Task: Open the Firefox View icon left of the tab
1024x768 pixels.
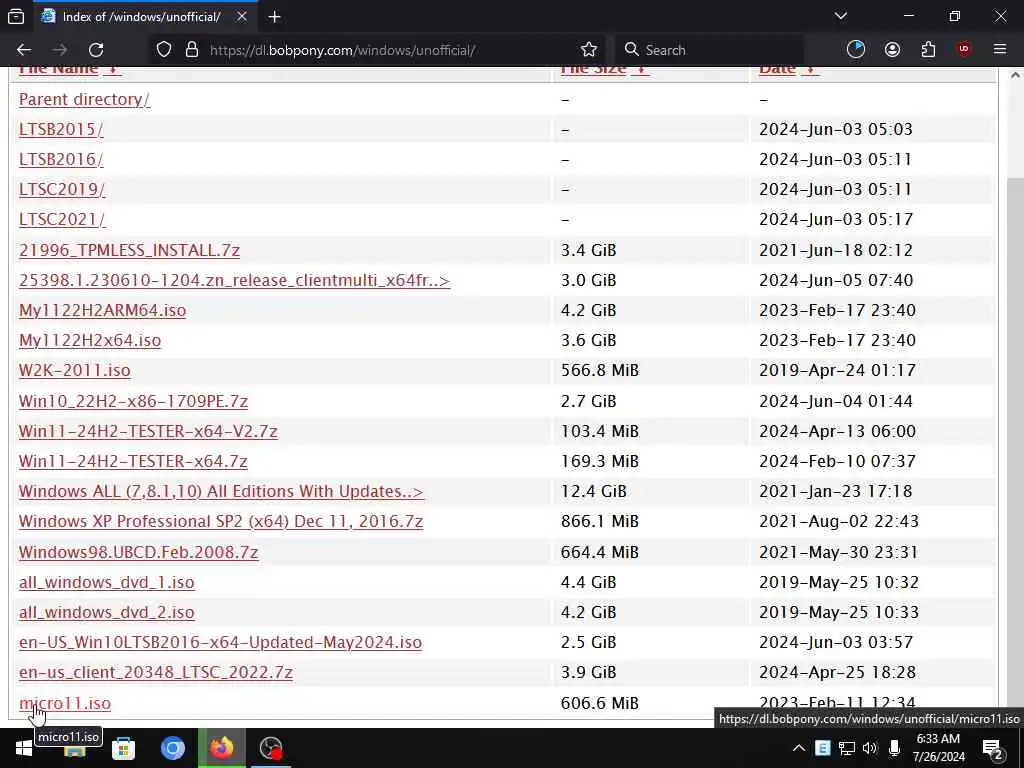Action: (16, 16)
